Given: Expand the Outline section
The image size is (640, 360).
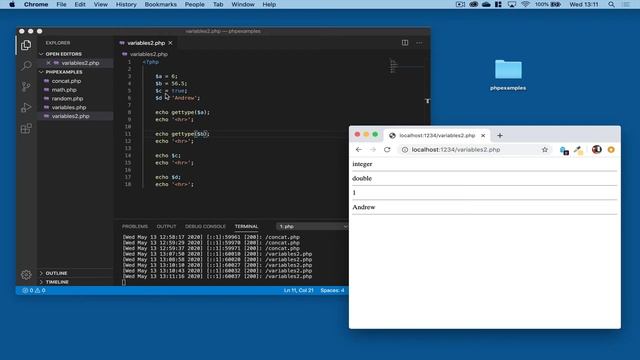Looking at the screenshot, I should point(56,273).
